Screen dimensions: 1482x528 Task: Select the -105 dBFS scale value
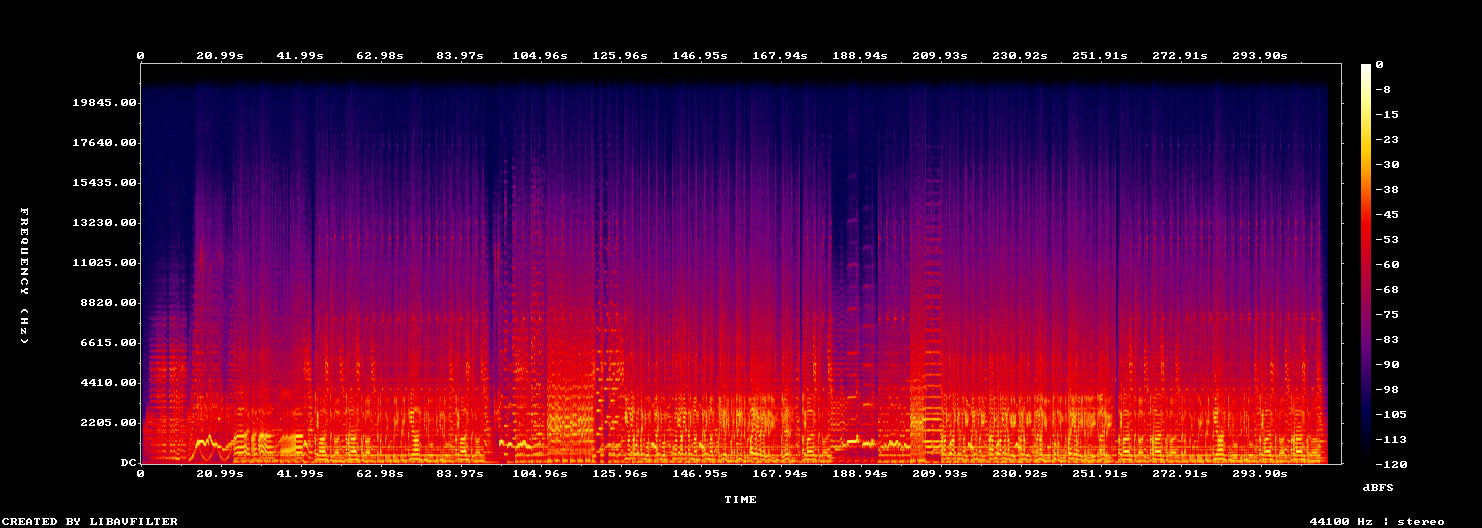pos(1389,414)
